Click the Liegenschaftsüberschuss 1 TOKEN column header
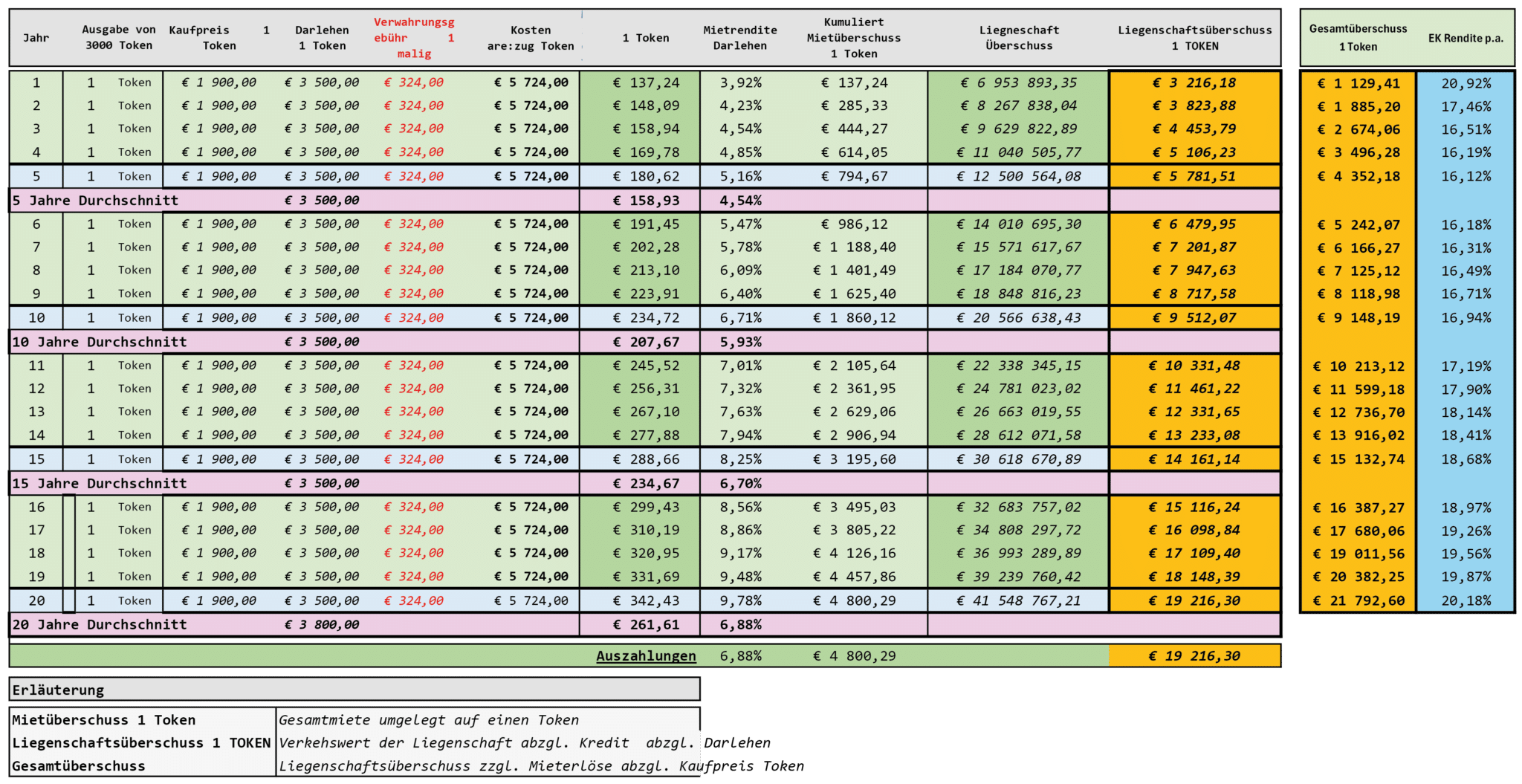 tap(1194, 38)
